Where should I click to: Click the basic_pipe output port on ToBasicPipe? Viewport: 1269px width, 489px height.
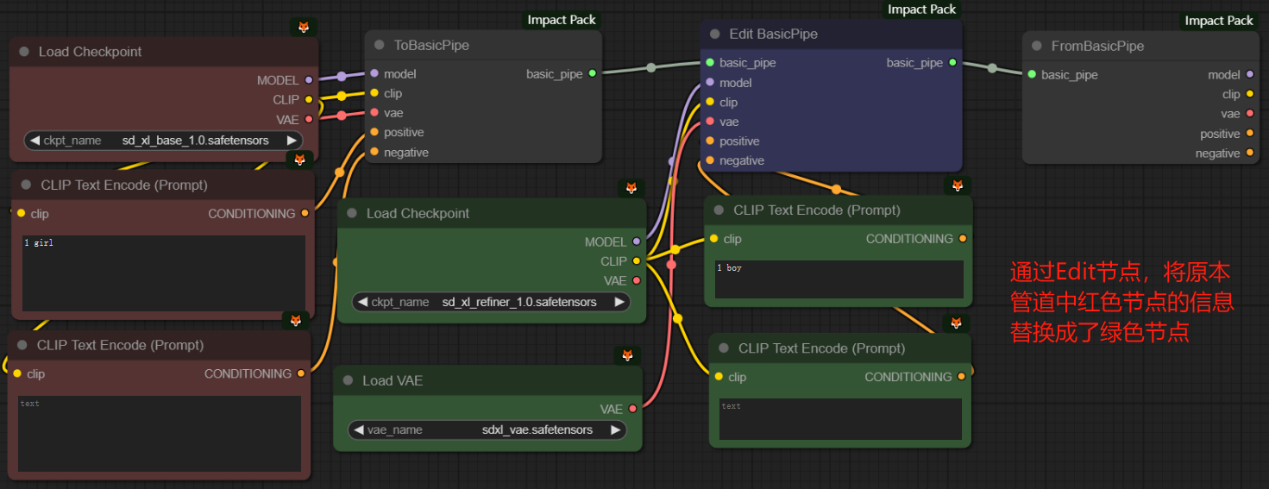pos(592,74)
